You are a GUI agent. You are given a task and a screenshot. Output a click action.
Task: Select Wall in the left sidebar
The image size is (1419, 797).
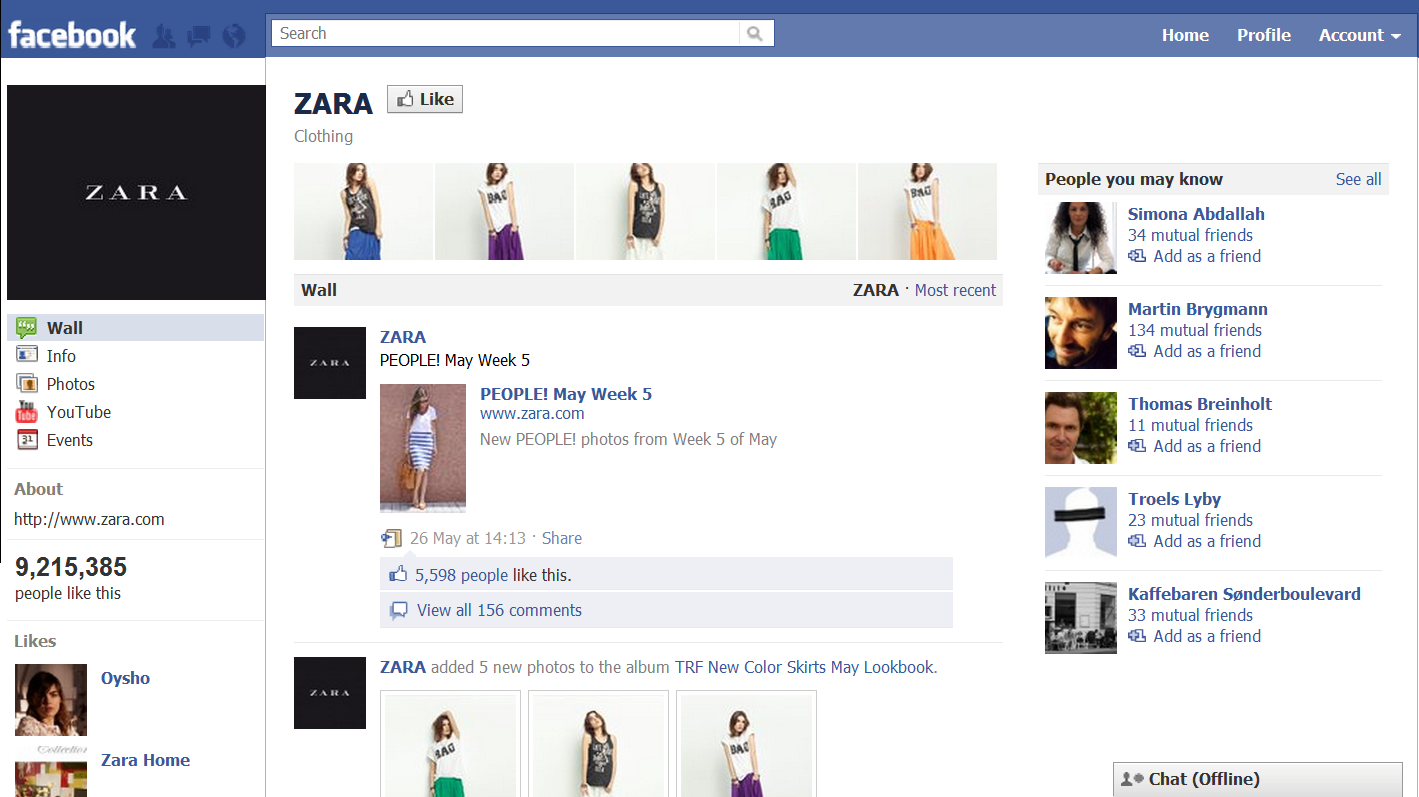click(x=65, y=328)
